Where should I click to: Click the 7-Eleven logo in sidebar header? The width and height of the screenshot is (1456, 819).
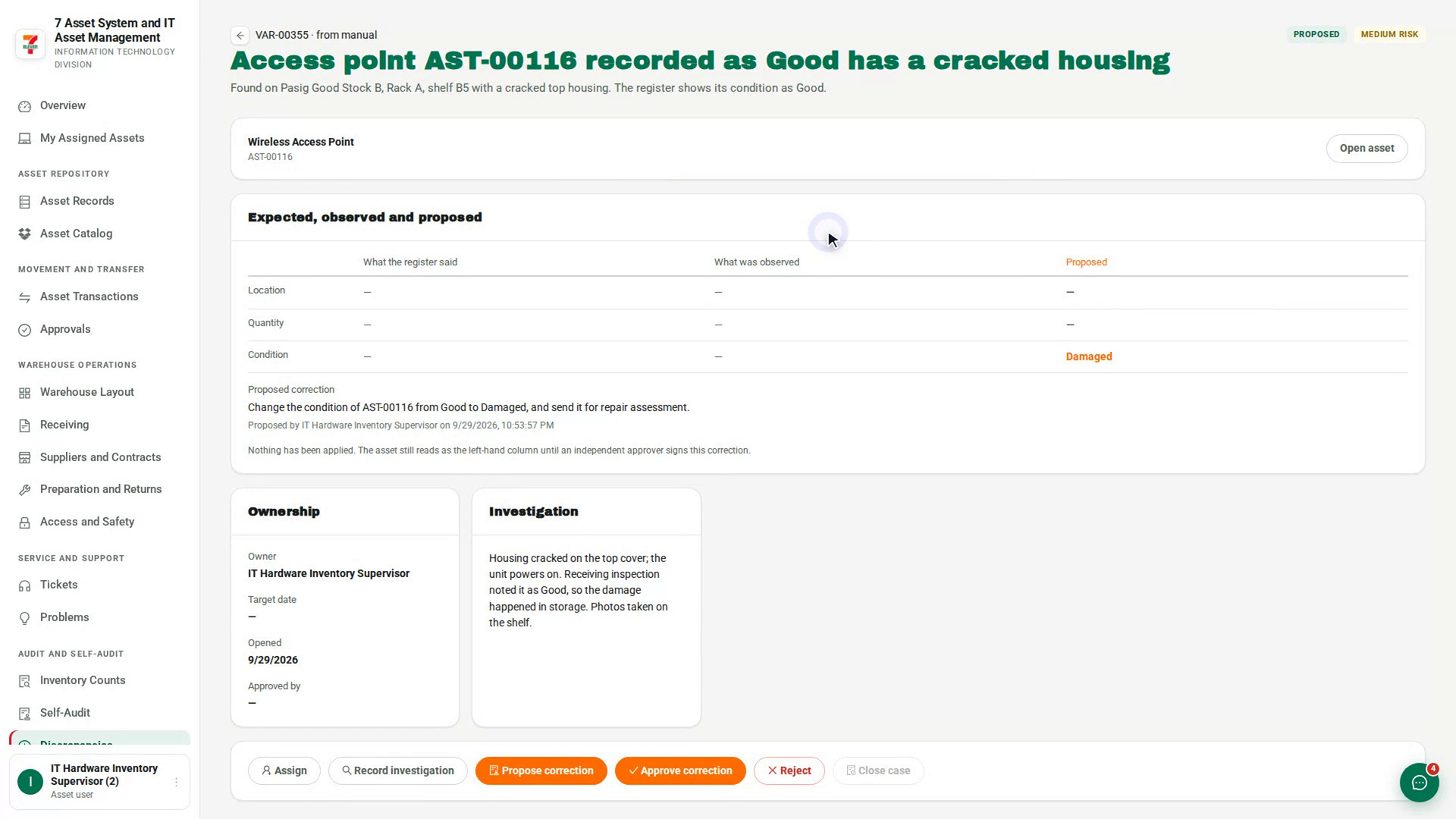pos(30,43)
